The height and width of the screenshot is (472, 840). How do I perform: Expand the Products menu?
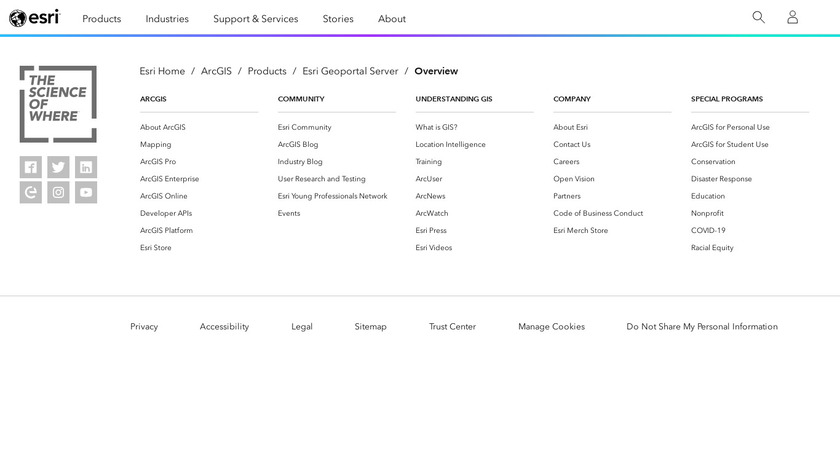(x=102, y=19)
